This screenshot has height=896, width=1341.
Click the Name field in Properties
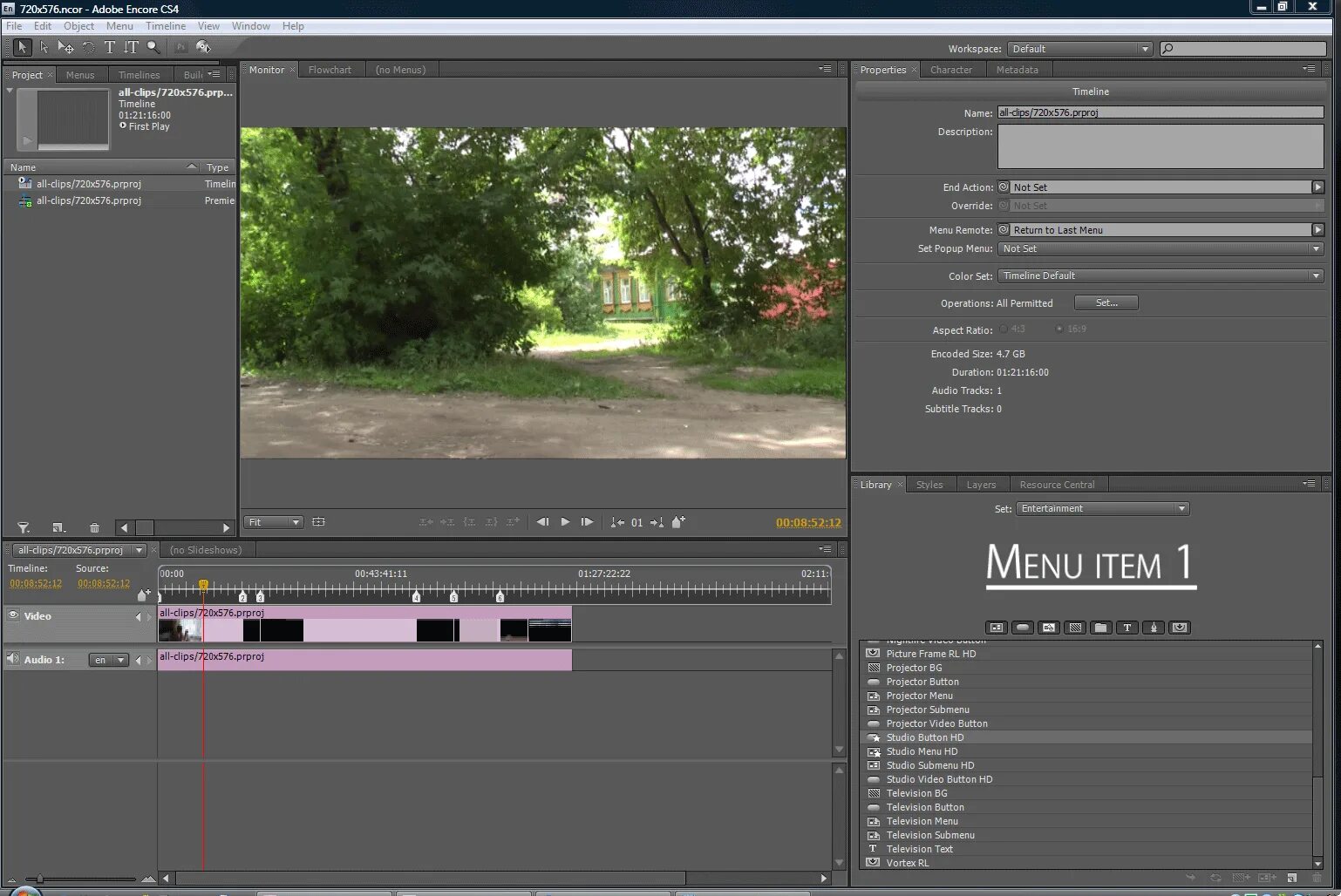(x=1161, y=112)
